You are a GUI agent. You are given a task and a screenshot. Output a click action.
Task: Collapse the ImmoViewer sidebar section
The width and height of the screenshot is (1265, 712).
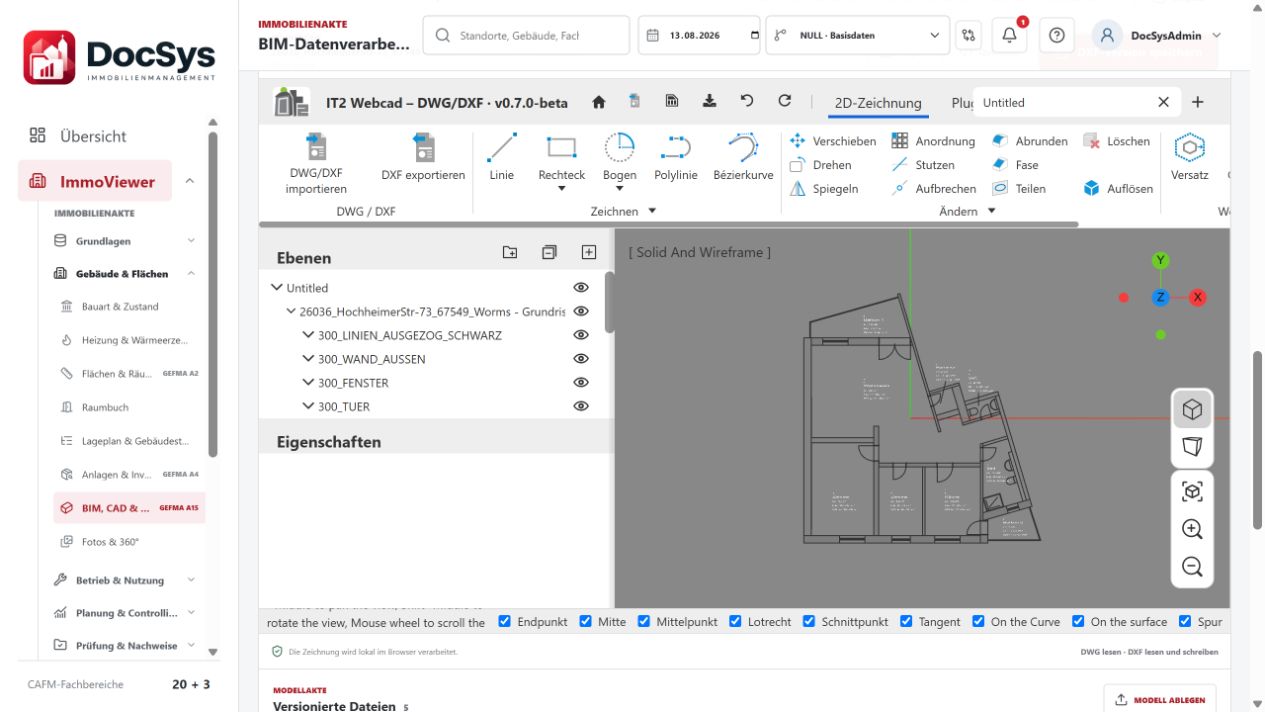[x=190, y=182]
